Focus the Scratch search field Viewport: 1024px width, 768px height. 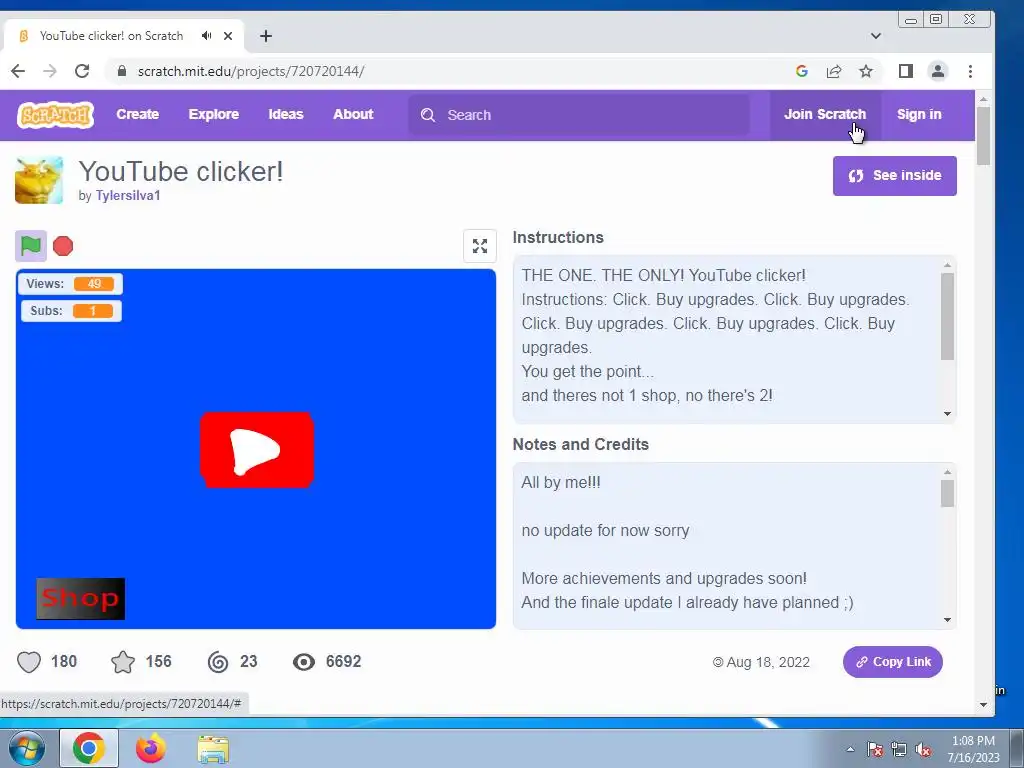point(579,115)
